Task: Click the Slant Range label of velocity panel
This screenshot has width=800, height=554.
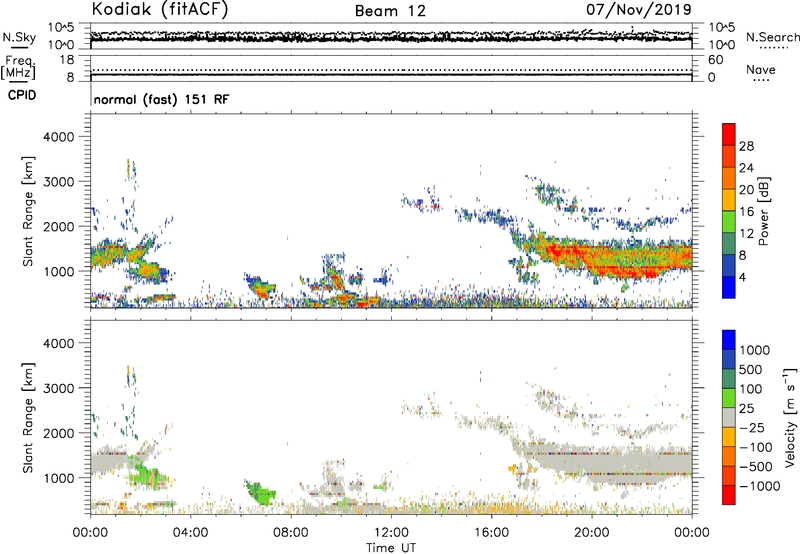Action: pyautogui.click(x=28, y=417)
